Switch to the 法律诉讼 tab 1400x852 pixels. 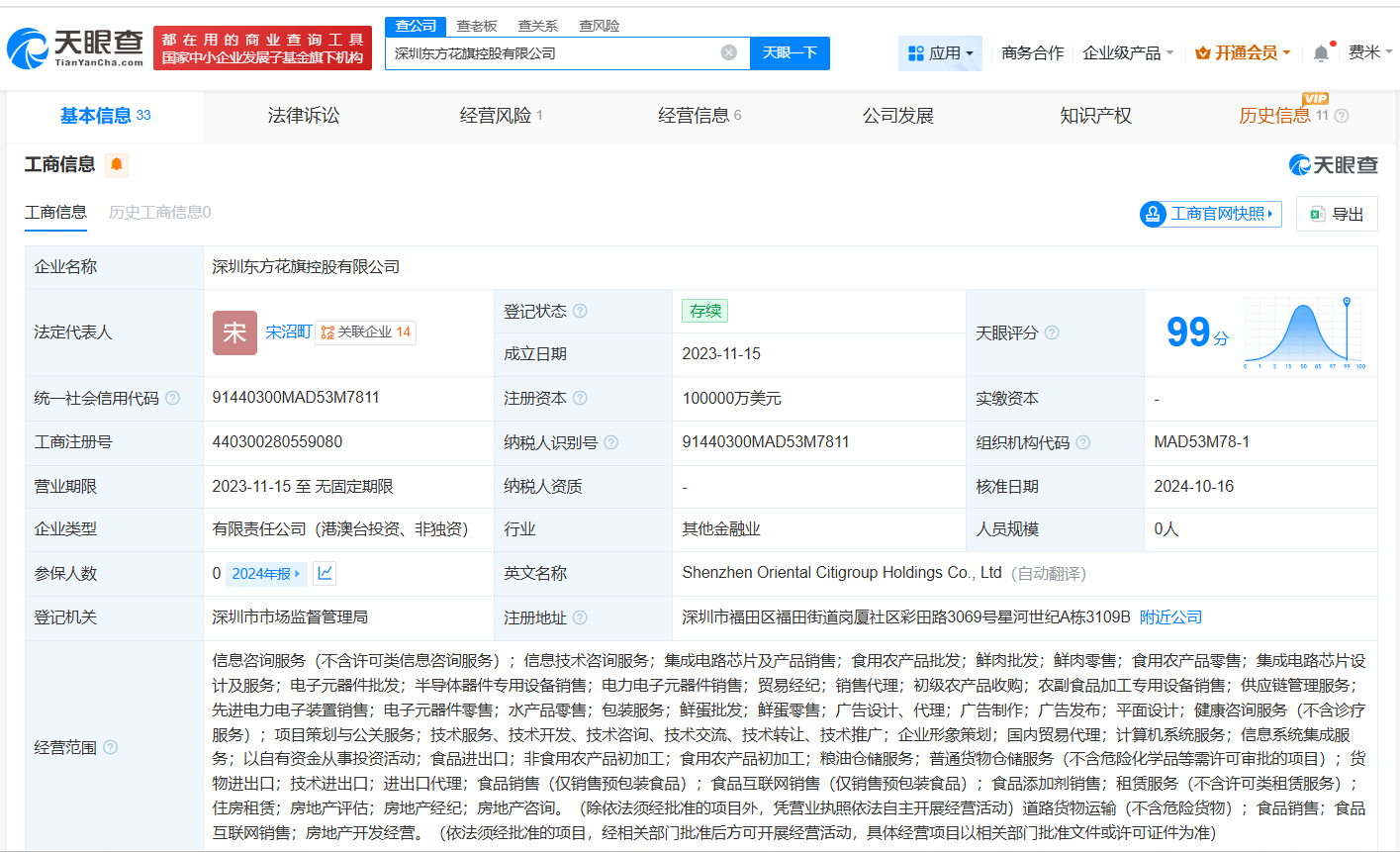click(x=304, y=115)
